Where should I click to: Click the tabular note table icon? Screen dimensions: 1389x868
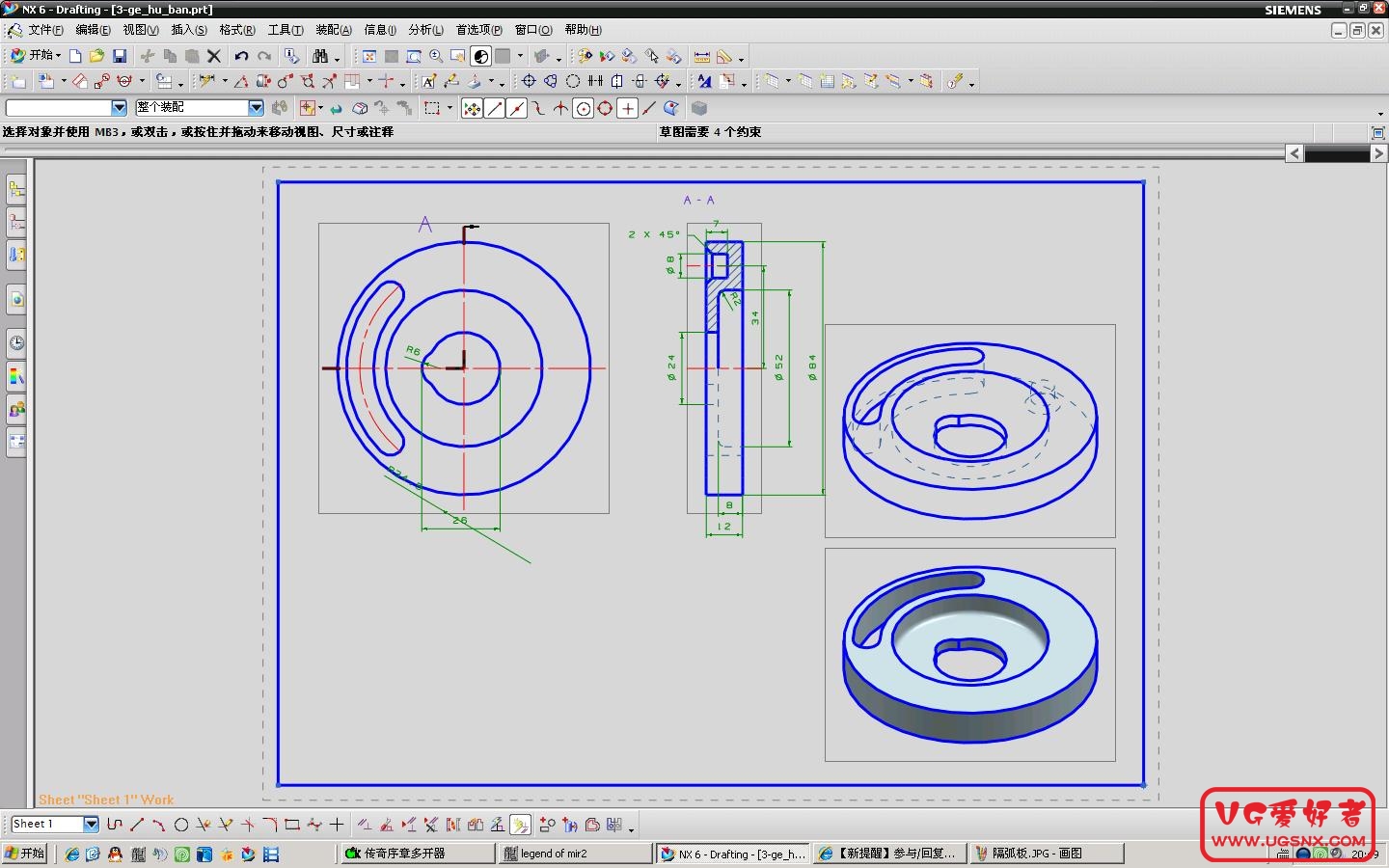(827, 81)
